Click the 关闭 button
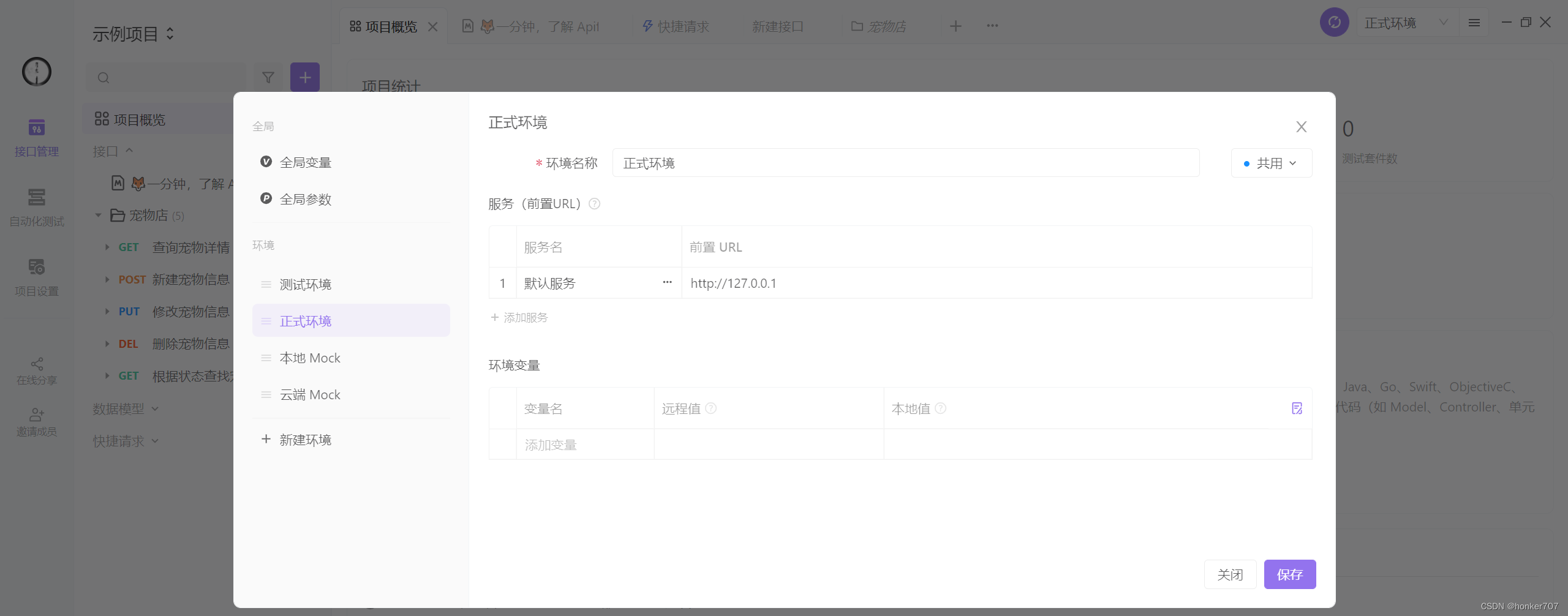This screenshot has height=616, width=1568. tap(1230, 574)
